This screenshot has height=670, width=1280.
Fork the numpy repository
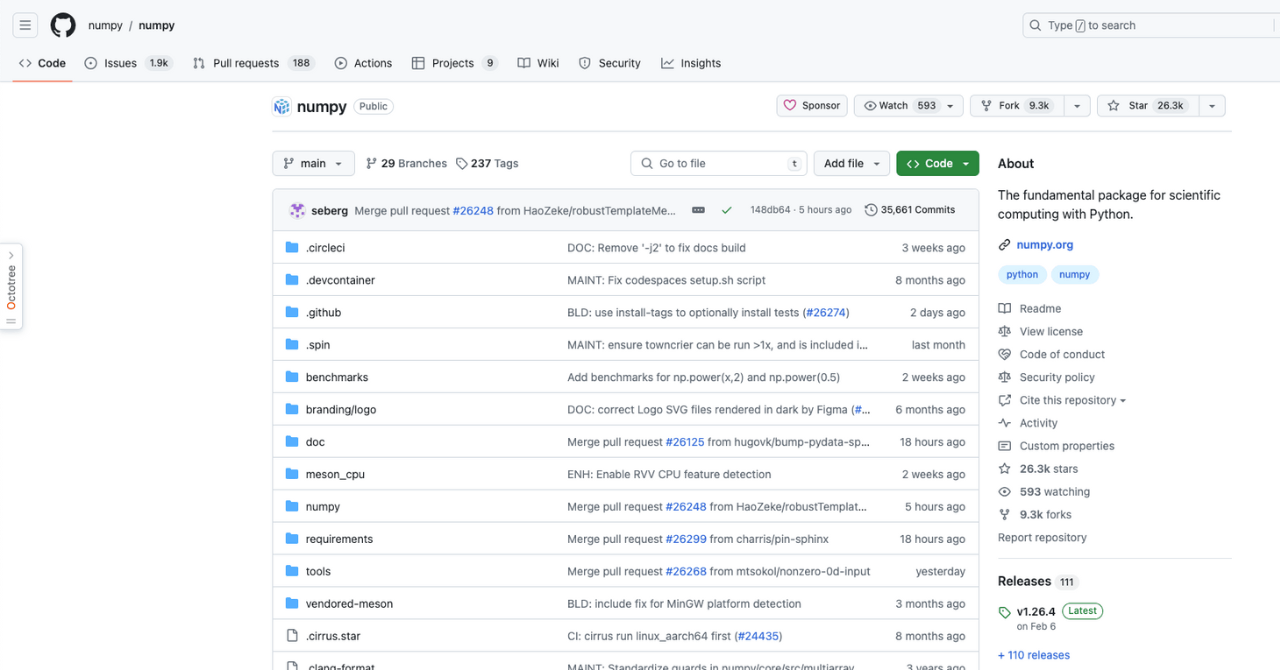tap(1016, 106)
